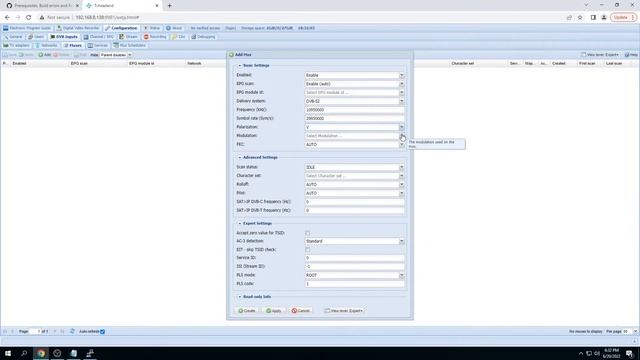Switch to TV adapters sub-tab

(17, 45)
